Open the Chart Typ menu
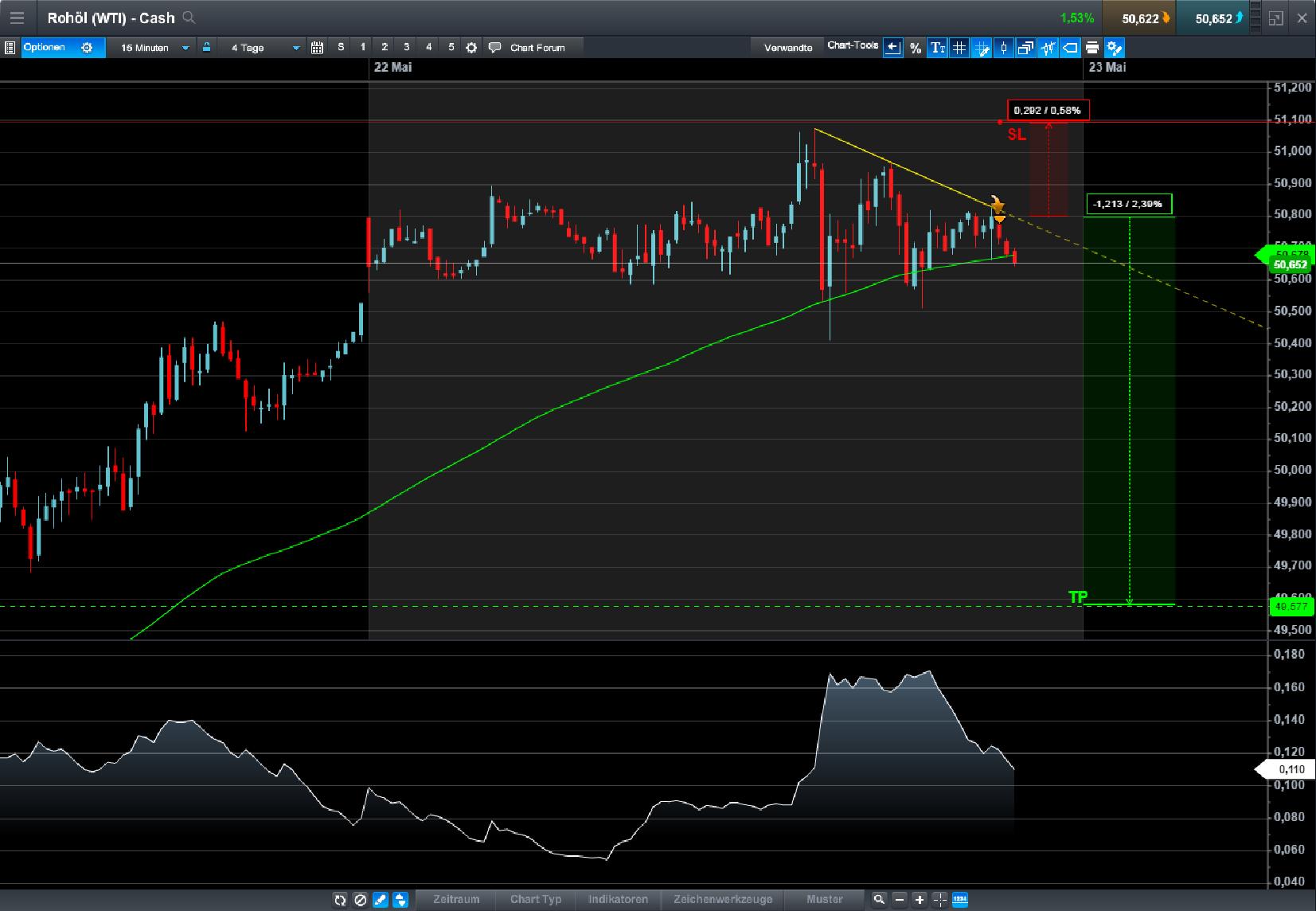This screenshot has height=911, width=1316. (536, 900)
